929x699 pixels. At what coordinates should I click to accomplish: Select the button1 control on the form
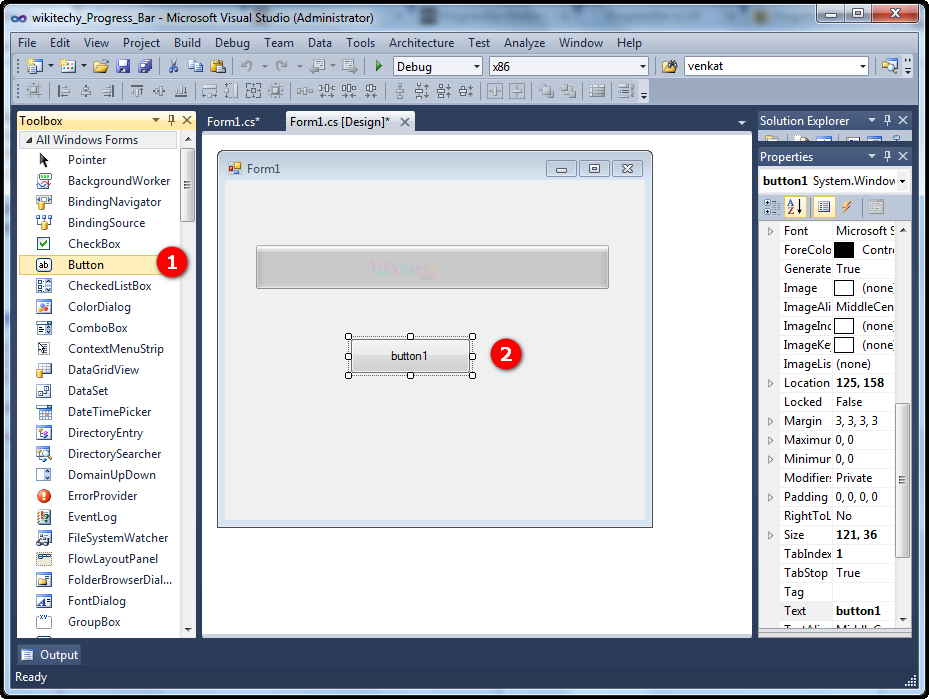pyautogui.click(x=409, y=356)
